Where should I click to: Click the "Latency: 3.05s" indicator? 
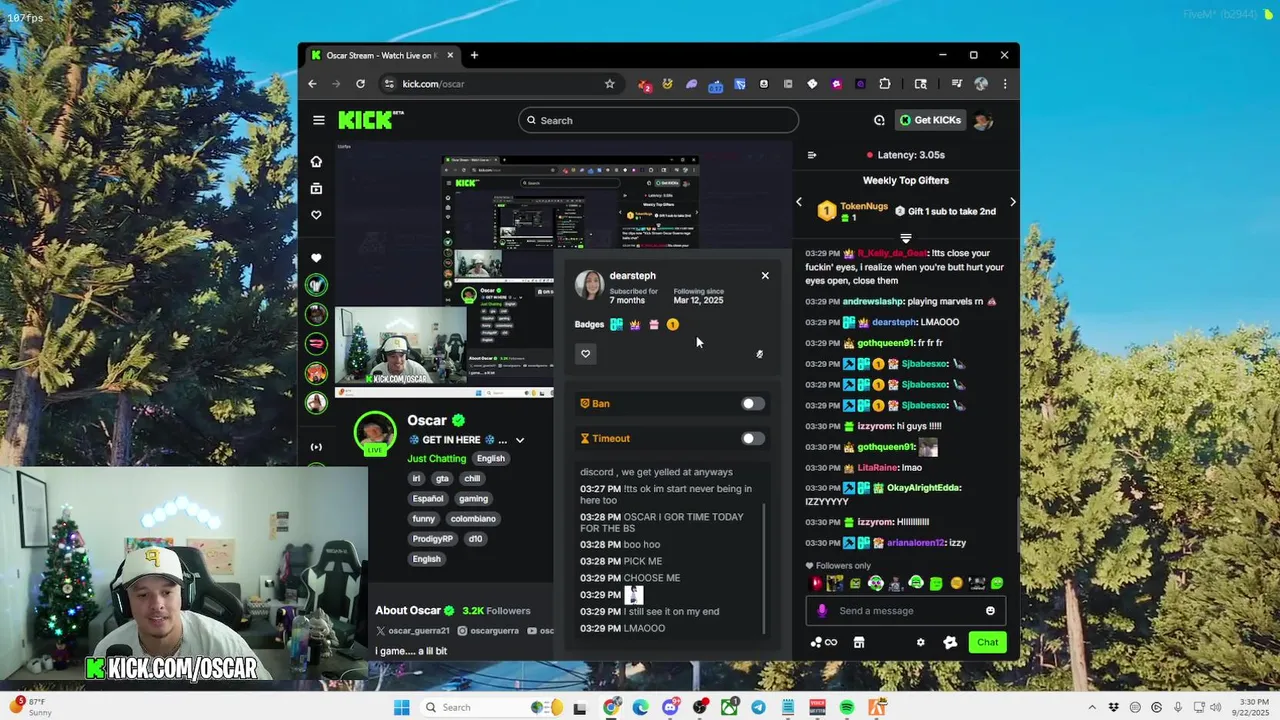905,155
